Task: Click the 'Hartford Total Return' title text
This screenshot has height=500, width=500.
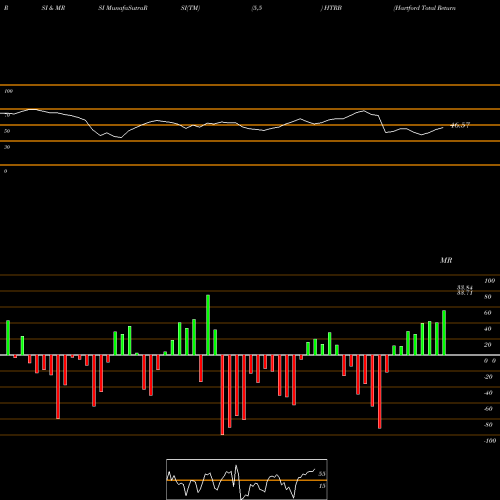Action: pyautogui.click(x=425, y=8)
